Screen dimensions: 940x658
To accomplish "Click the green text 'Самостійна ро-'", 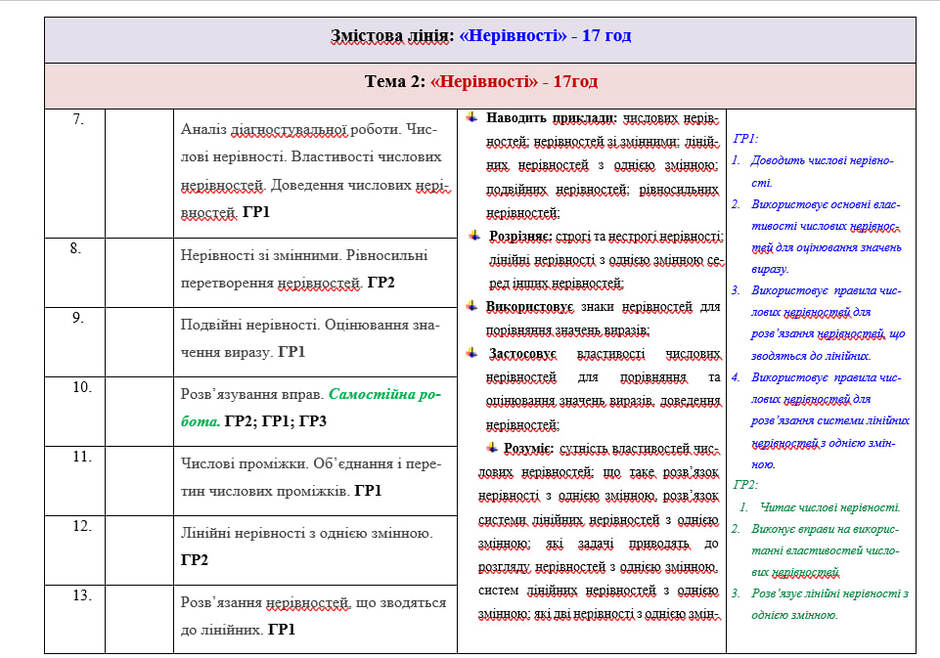I will [x=384, y=394].
